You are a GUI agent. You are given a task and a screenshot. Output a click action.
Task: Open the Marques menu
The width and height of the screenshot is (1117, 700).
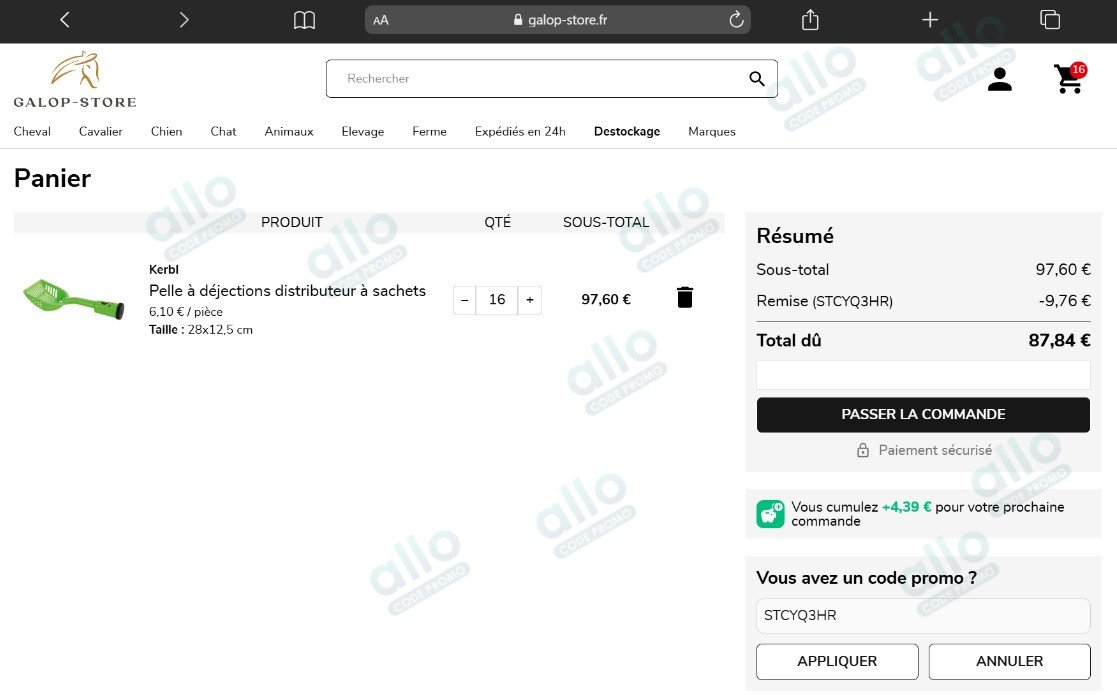712,132
